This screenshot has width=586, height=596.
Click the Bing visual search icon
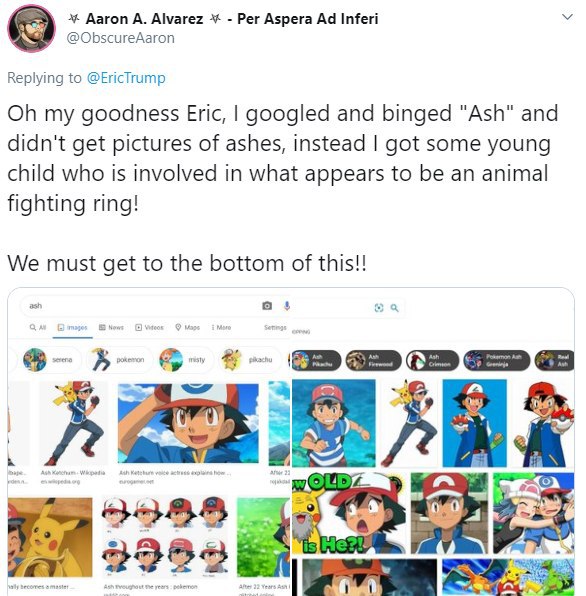(x=379, y=308)
